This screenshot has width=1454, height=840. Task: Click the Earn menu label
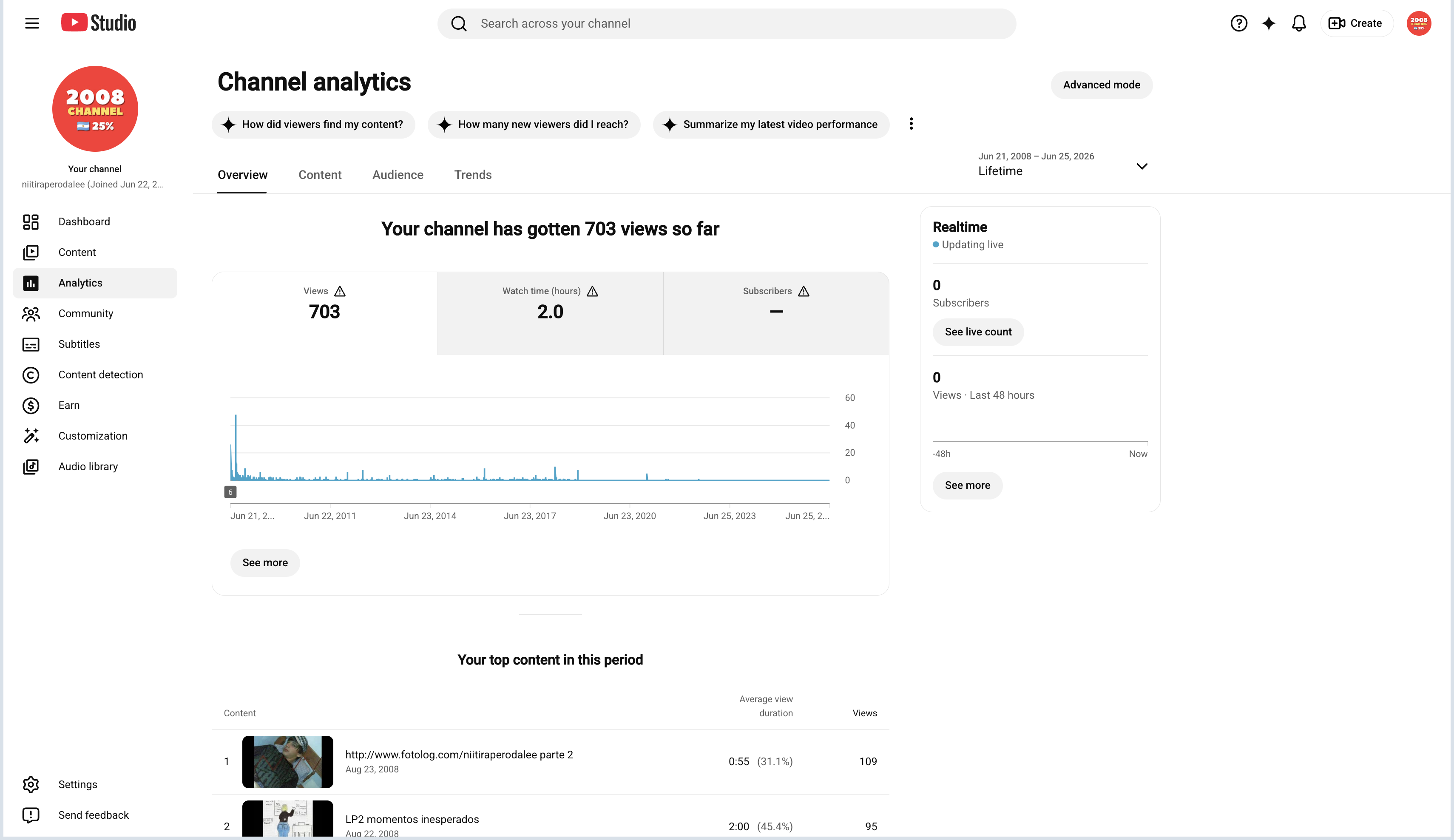(x=69, y=405)
